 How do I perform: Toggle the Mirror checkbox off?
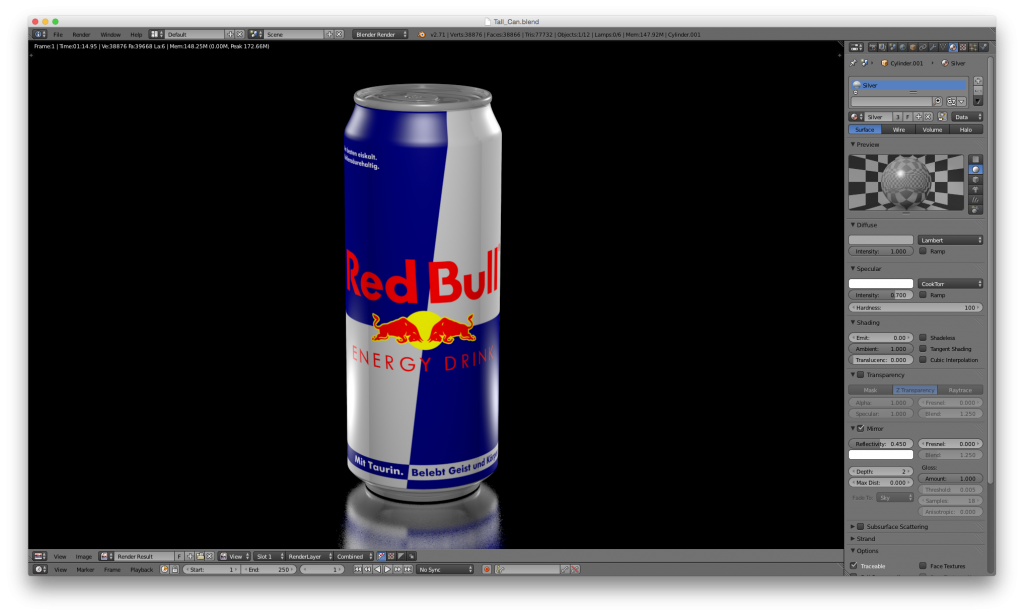(x=860, y=428)
